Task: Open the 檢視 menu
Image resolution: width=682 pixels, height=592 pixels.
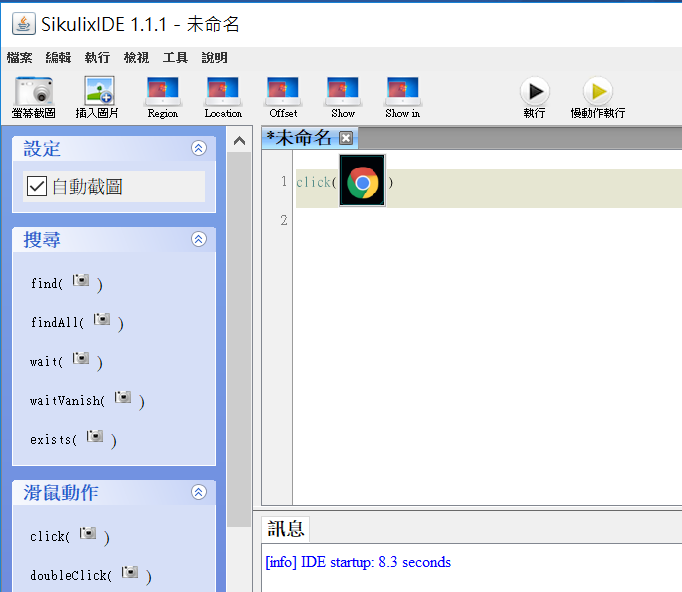Action: 136,57
